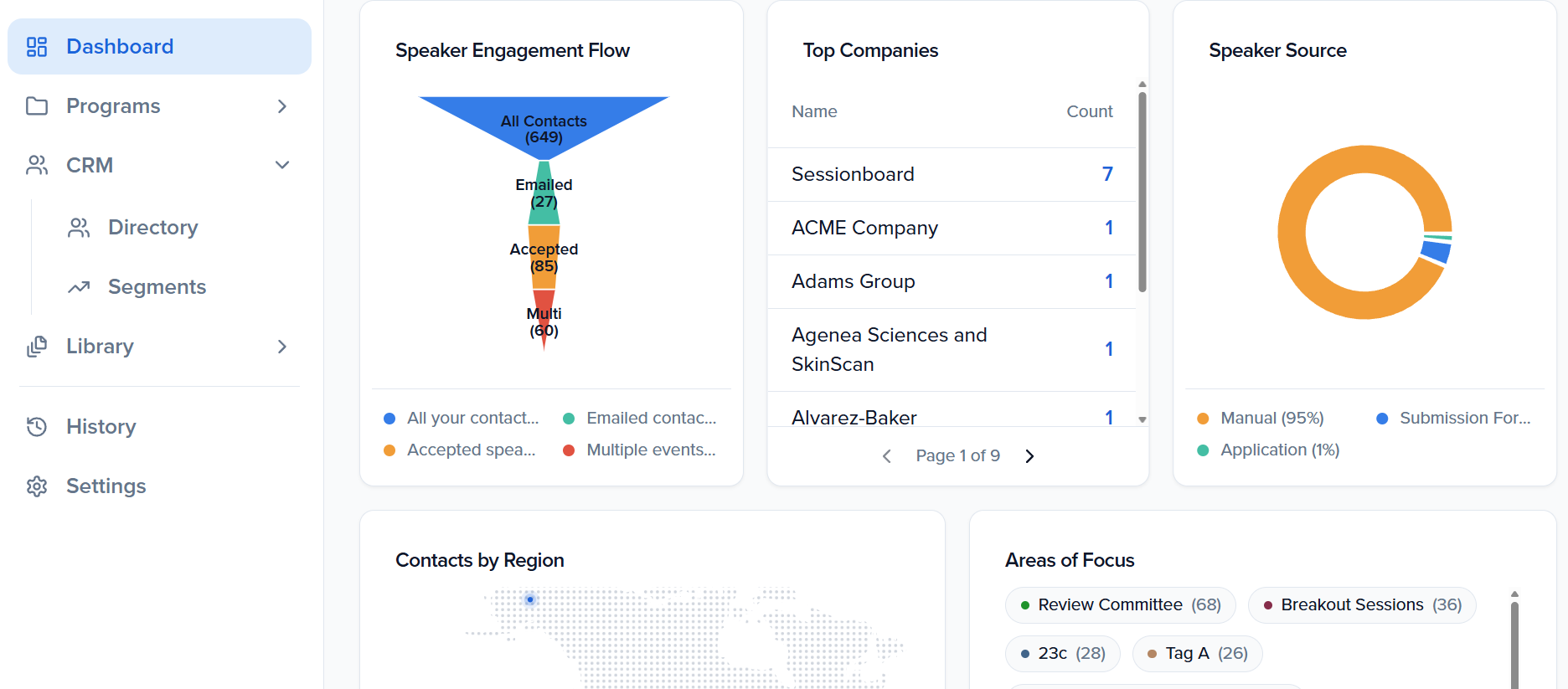Click the Dashboard grid icon
The image size is (1568, 689).
37,47
